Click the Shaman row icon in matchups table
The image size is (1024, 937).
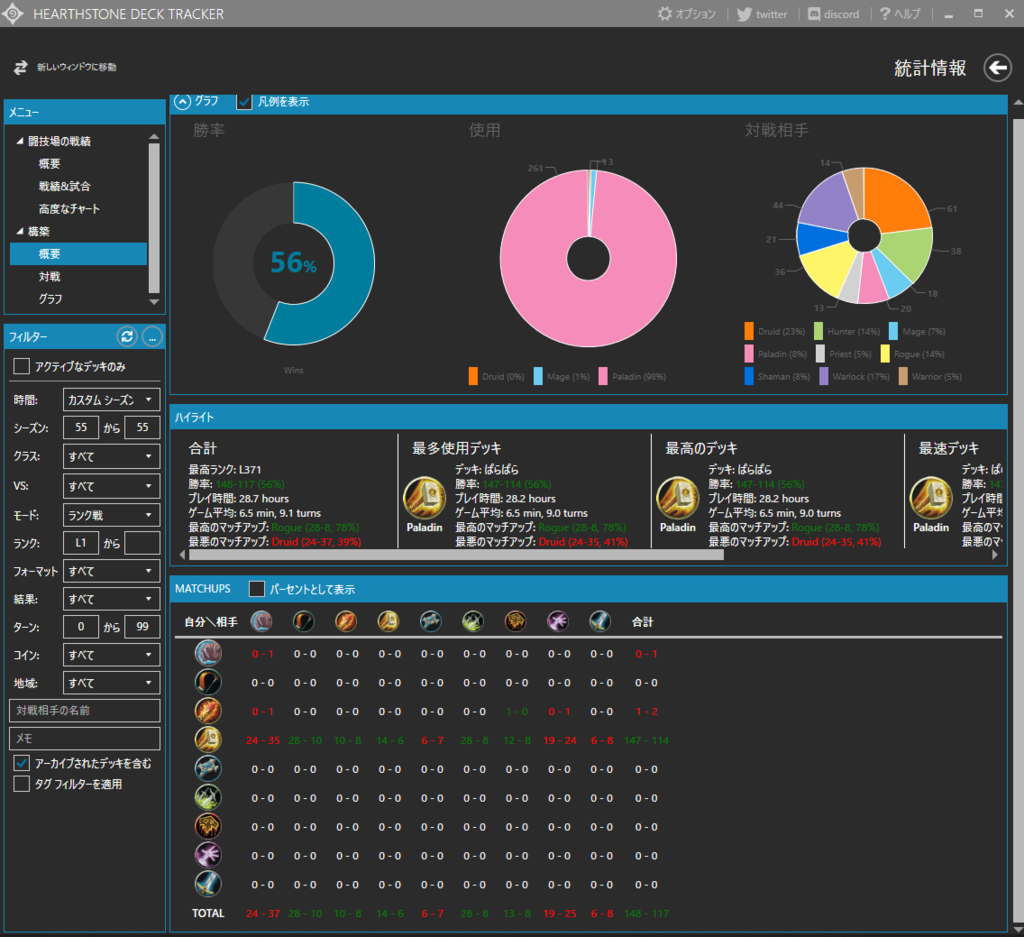tap(208, 826)
